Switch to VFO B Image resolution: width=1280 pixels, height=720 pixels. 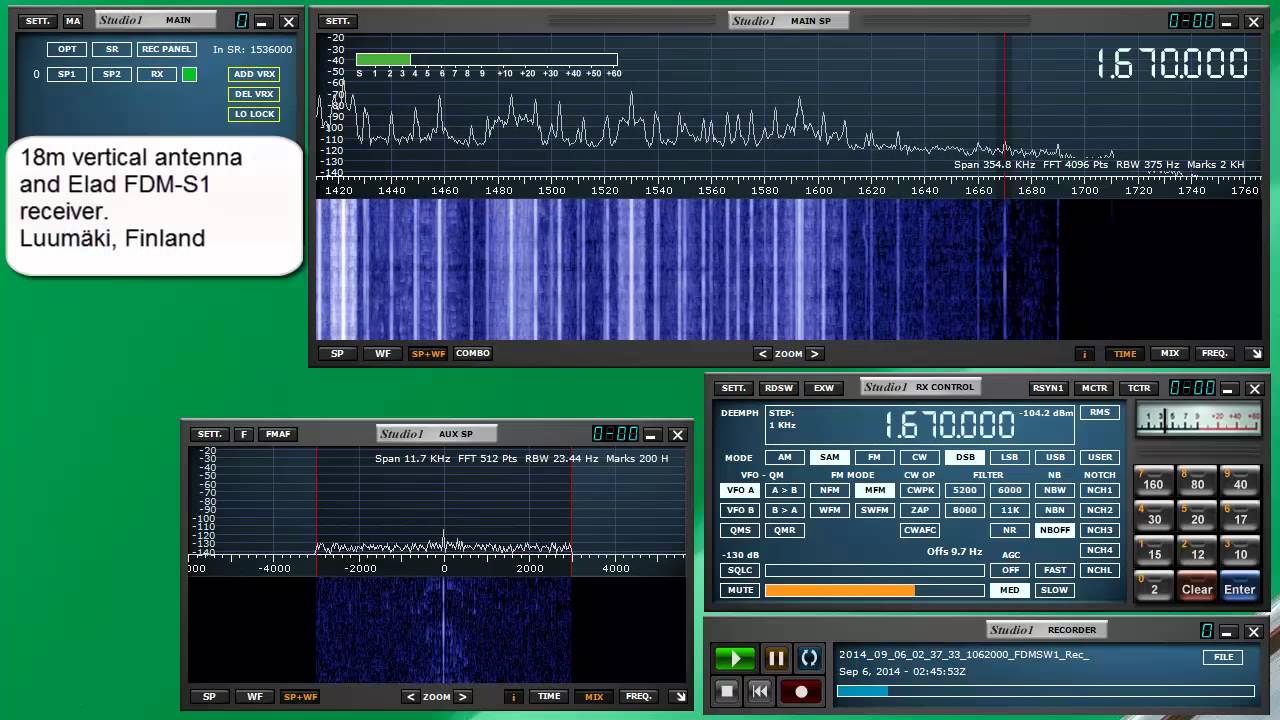740,510
